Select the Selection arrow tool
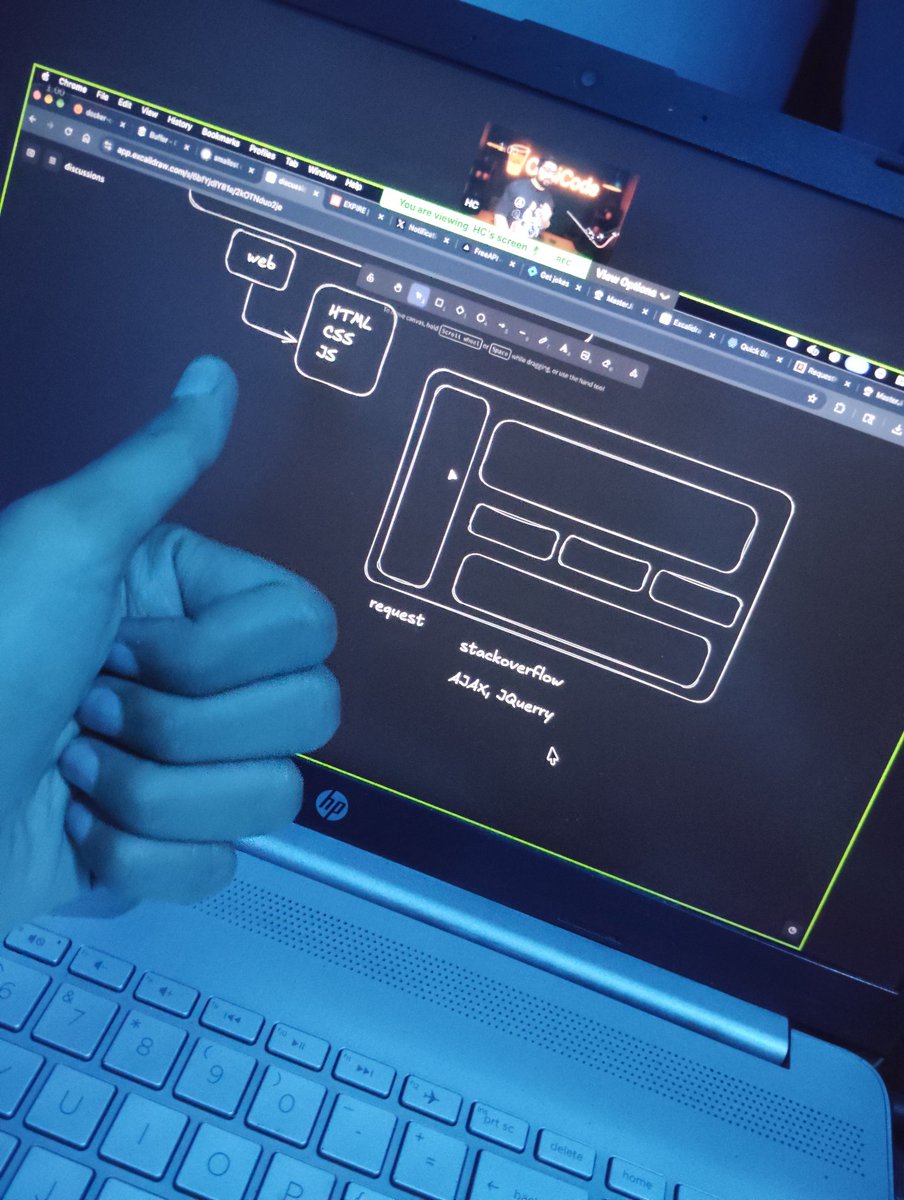Image resolution: width=904 pixels, height=1200 pixels. coord(419,296)
